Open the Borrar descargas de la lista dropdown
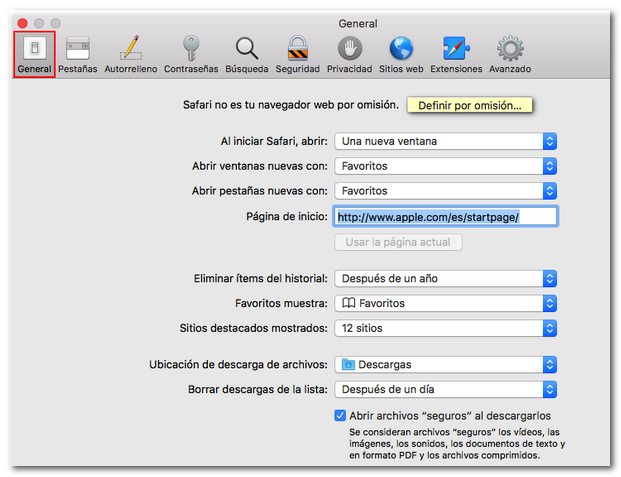The height and width of the screenshot is (477, 621). pos(445,390)
